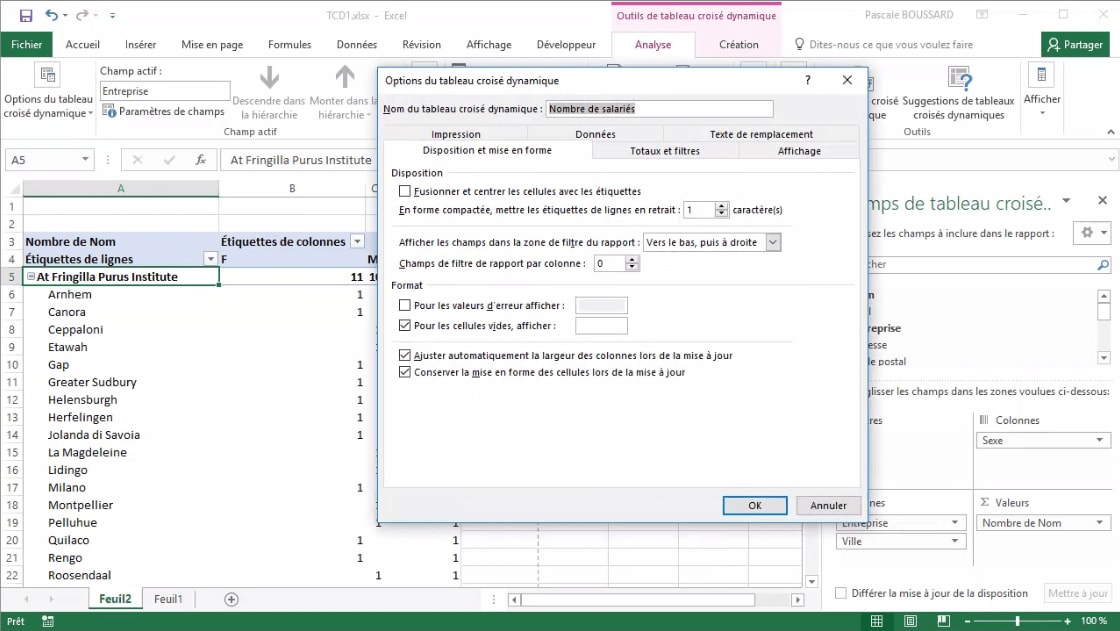Click the Nom du tableau croisé dynamique field
Screen dimensions: 1120x631
[659, 109]
